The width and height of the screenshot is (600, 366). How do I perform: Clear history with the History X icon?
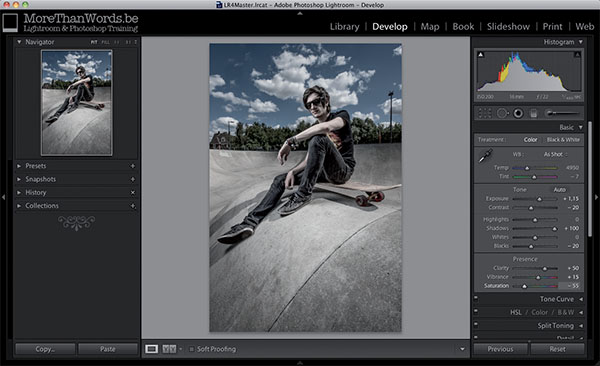click(x=132, y=193)
